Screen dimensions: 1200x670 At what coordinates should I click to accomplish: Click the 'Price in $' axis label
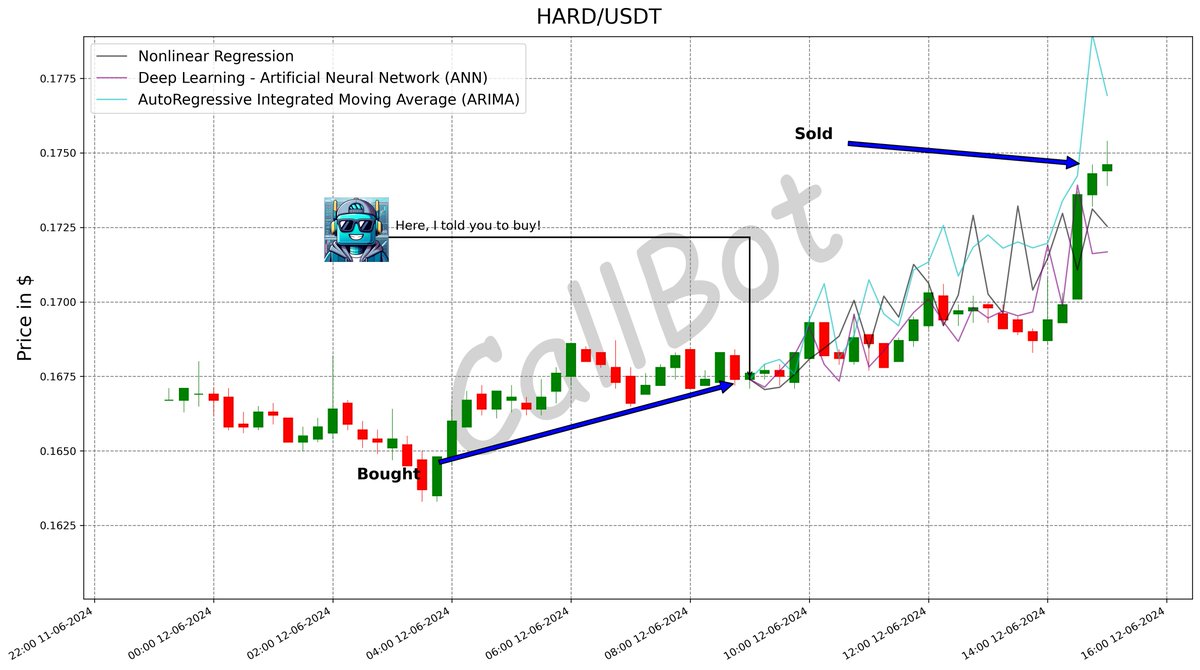26,319
